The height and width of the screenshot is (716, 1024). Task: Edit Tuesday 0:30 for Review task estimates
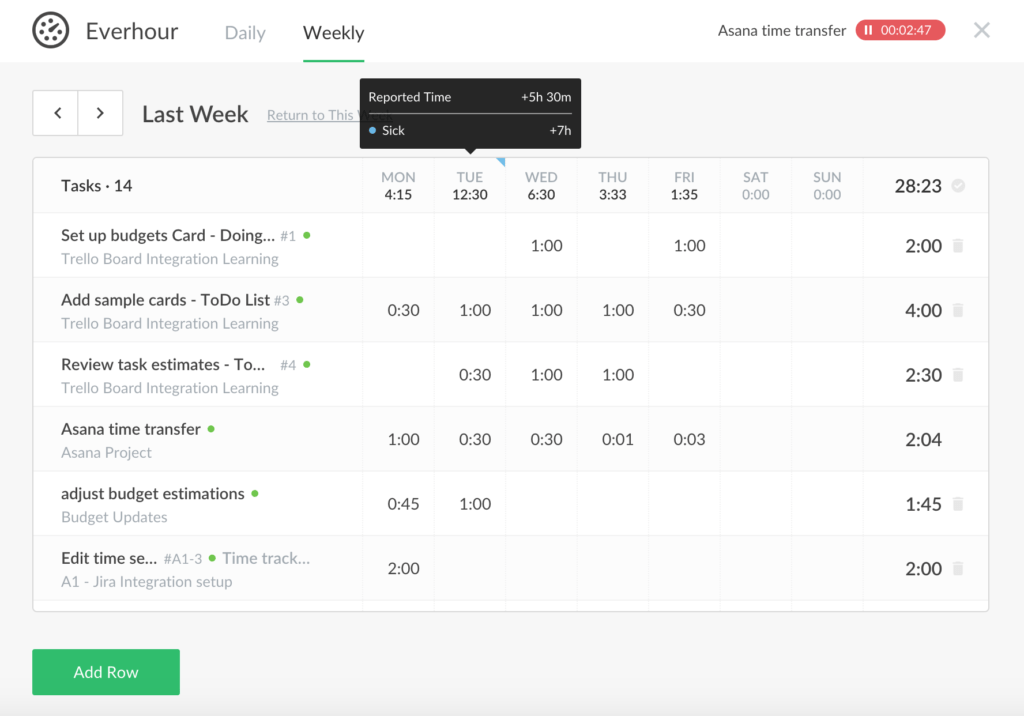pyautogui.click(x=475, y=375)
